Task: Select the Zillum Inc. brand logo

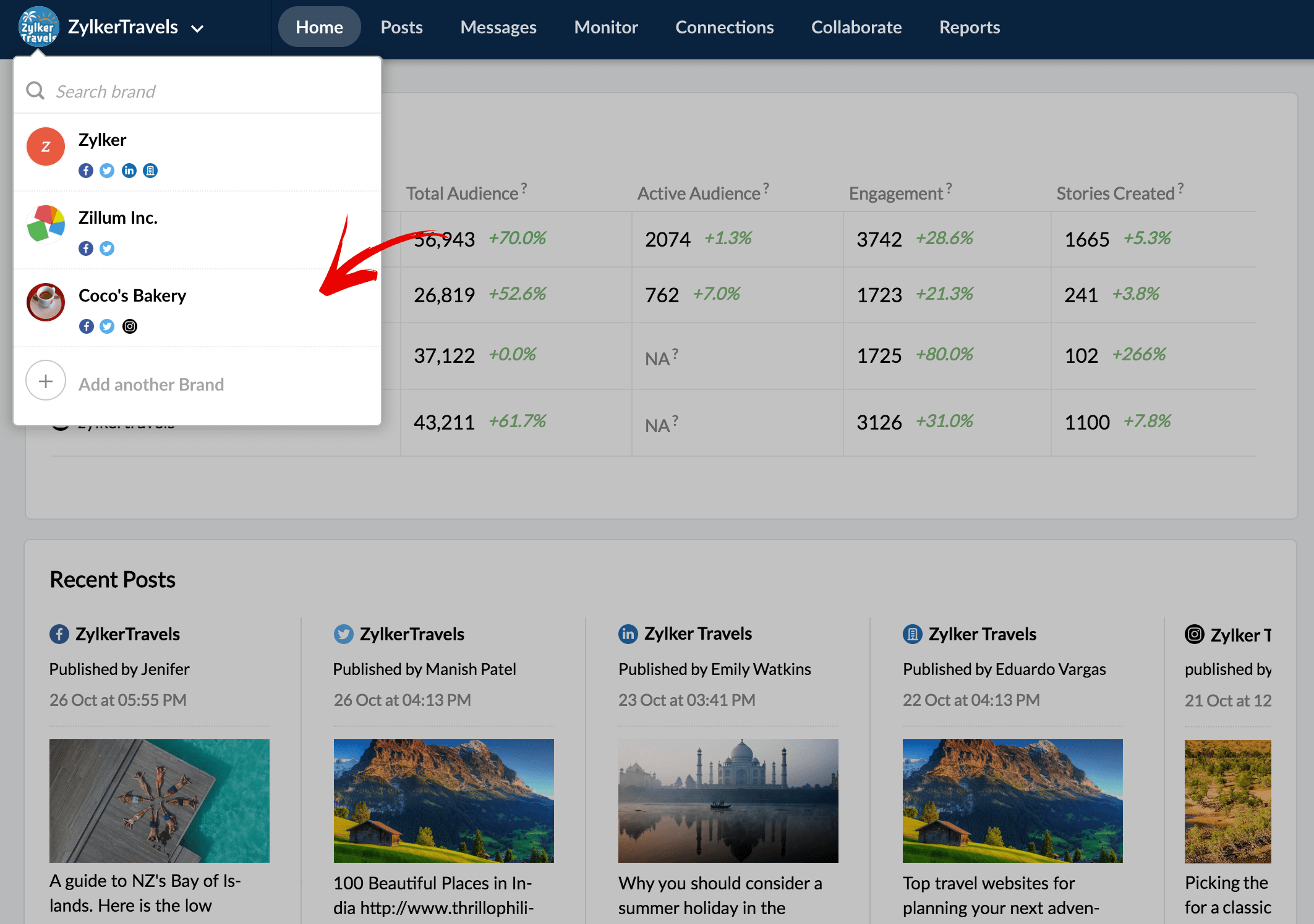Action: [46, 224]
